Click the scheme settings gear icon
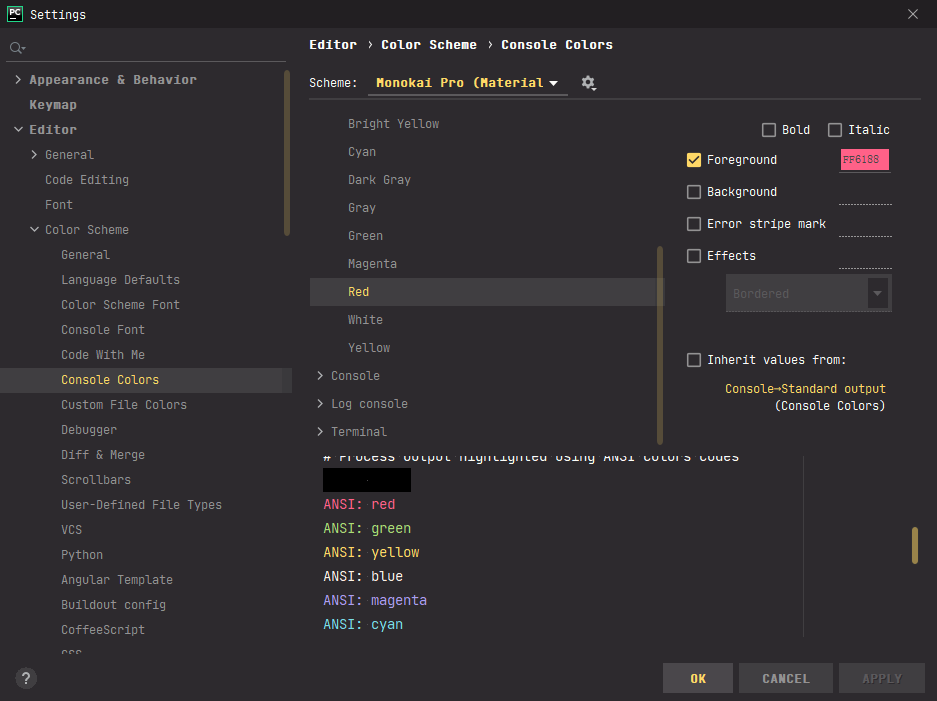Screen dimensions: 937x701 588,83
